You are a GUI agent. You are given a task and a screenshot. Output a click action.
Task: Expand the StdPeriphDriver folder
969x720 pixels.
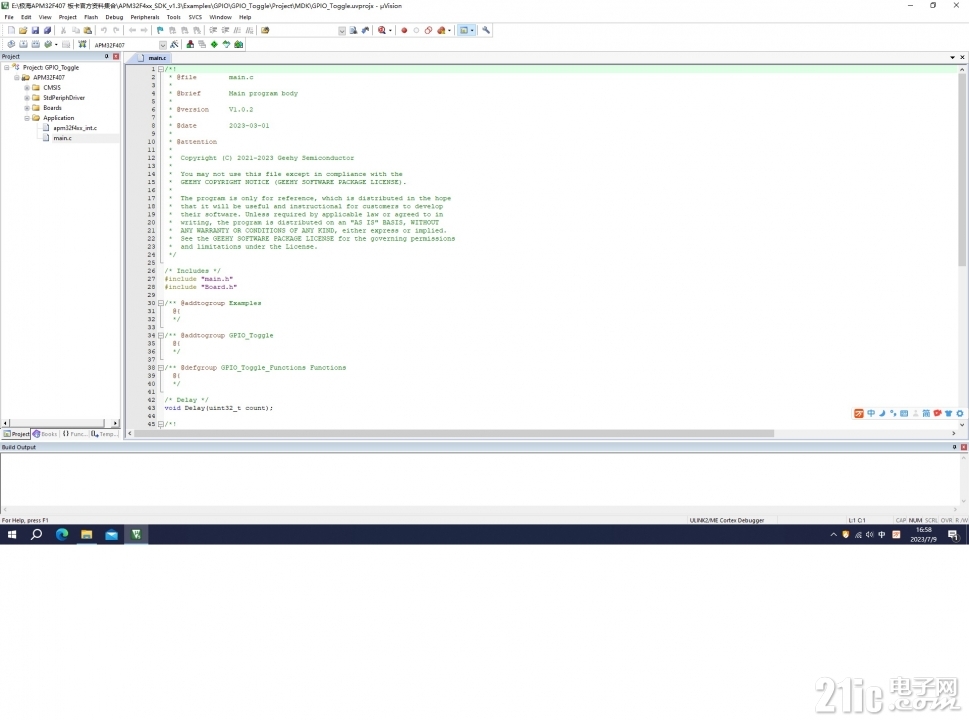click(27, 98)
